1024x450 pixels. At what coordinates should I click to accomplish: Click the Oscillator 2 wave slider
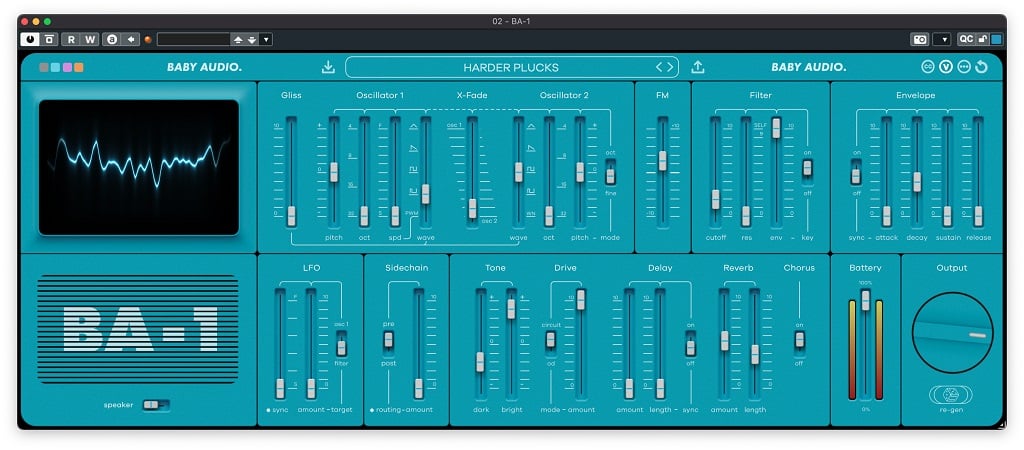click(519, 172)
